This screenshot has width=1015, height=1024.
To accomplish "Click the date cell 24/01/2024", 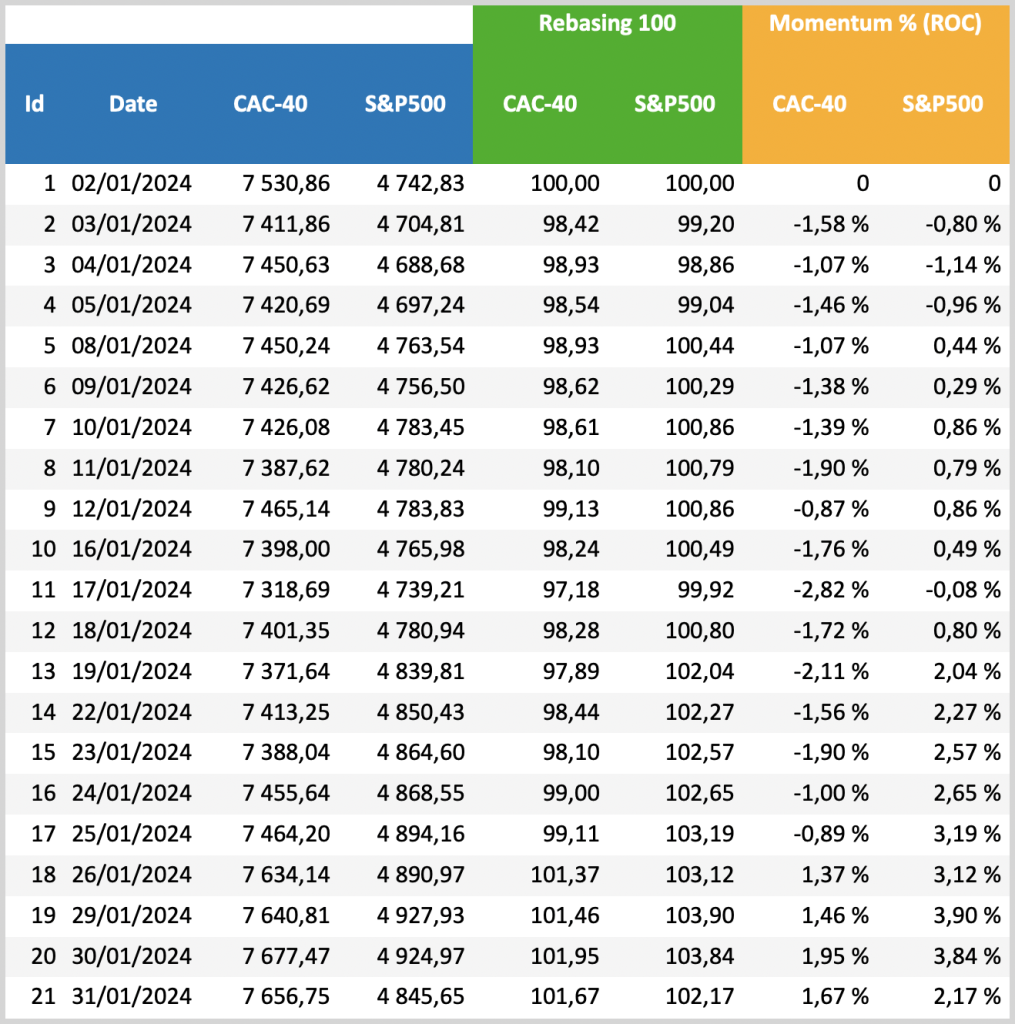I will click(x=131, y=793).
